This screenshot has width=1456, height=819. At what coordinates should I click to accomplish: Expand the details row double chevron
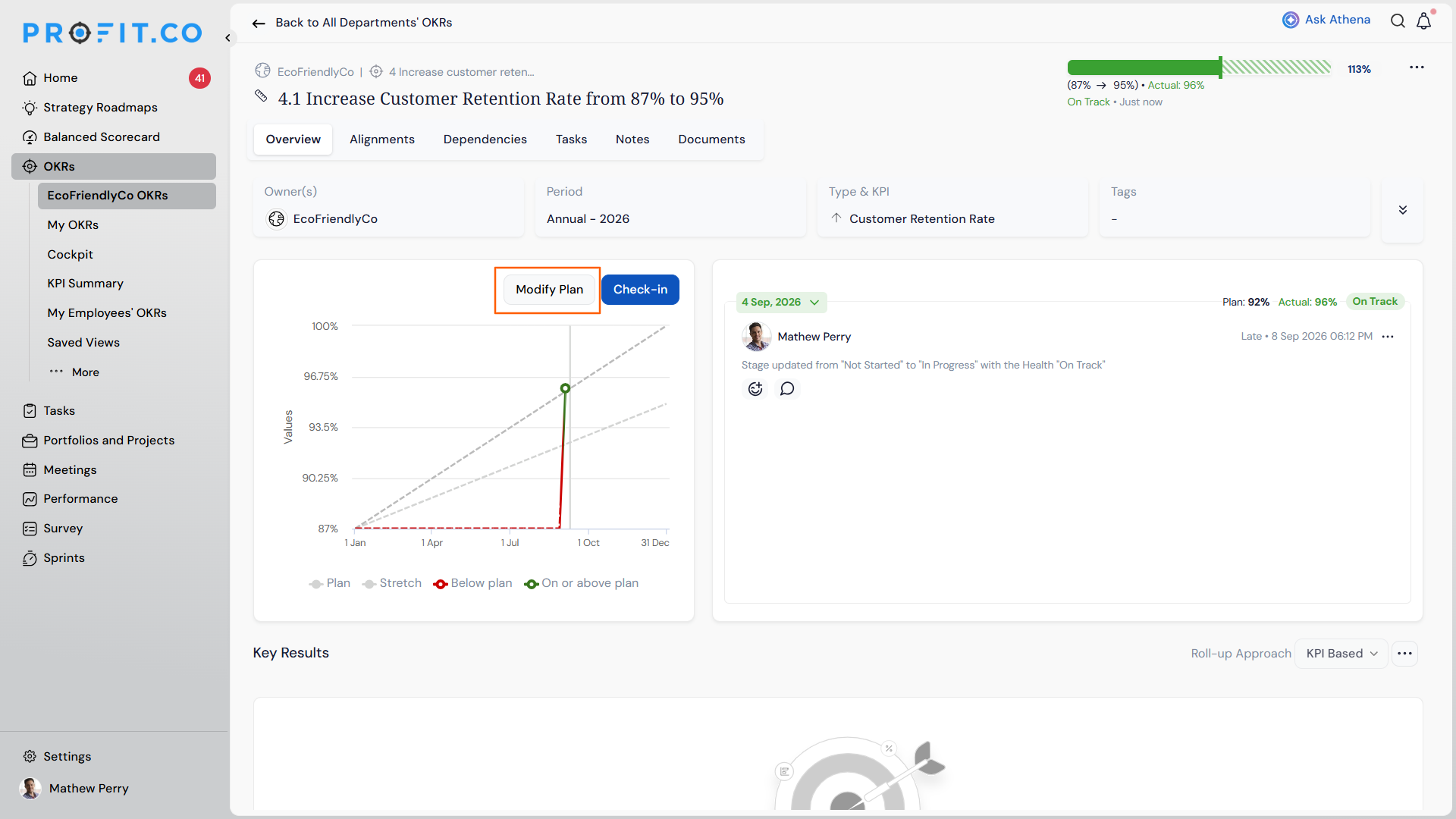point(1403,210)
